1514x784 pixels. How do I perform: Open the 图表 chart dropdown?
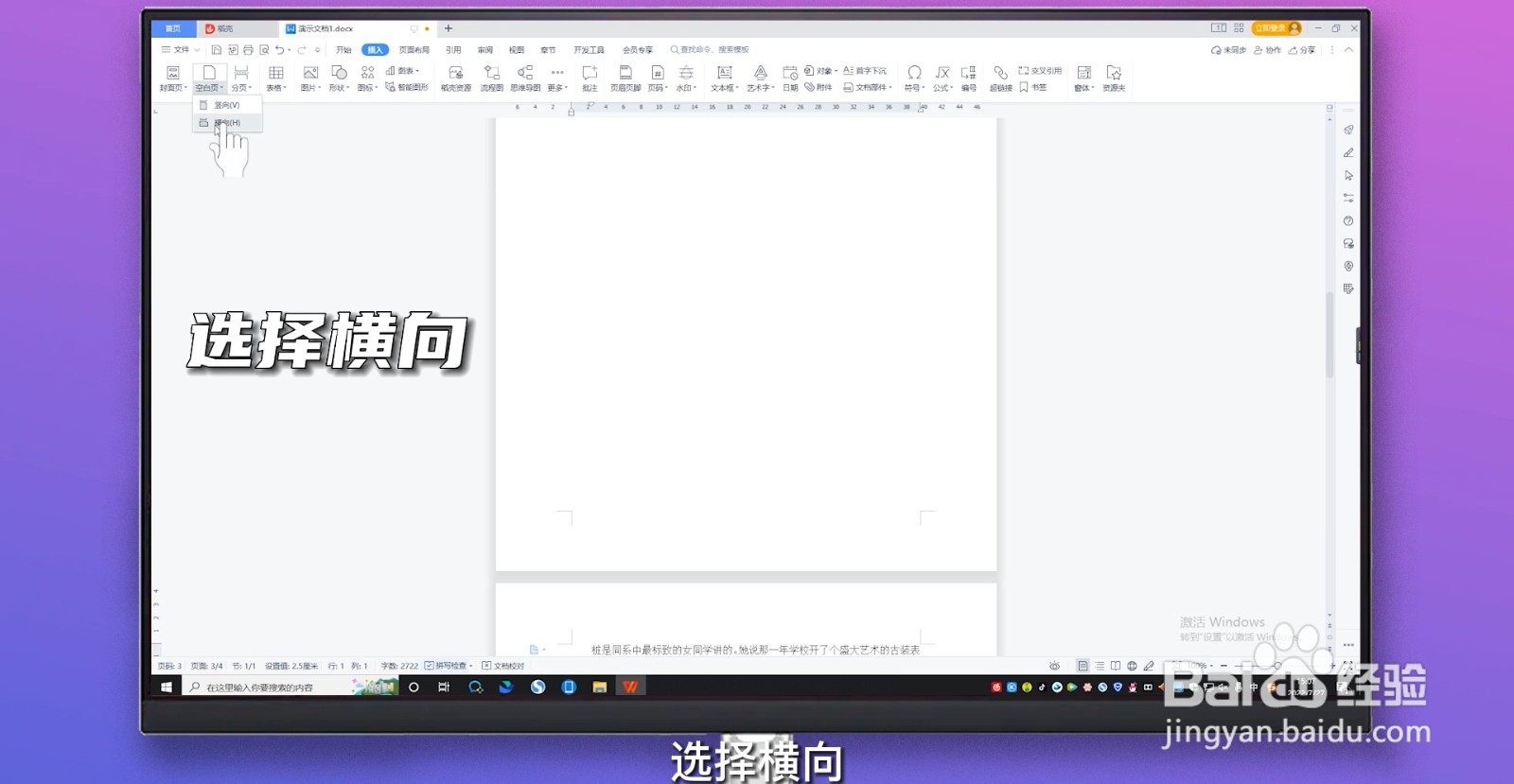pos(402,71)
